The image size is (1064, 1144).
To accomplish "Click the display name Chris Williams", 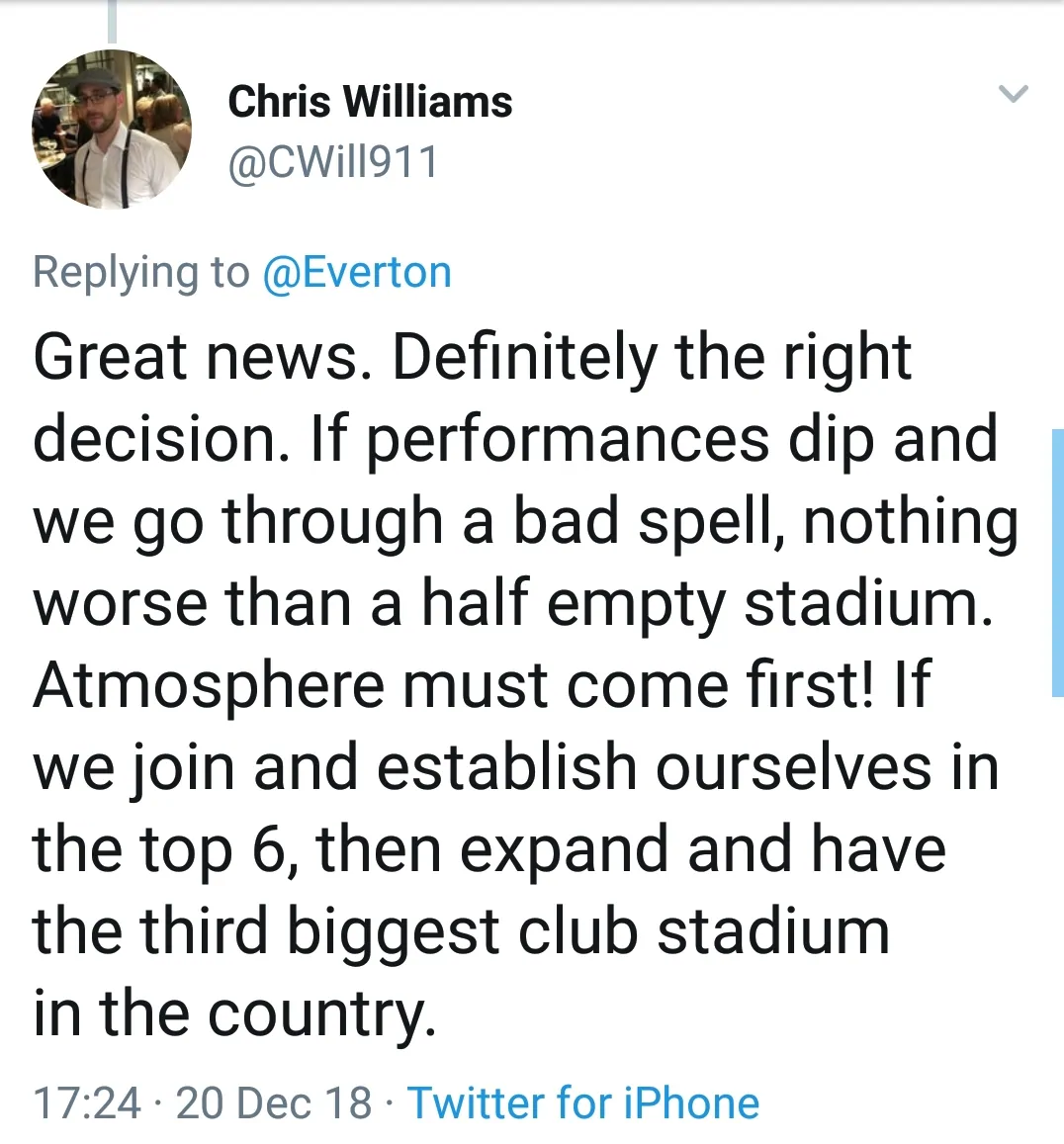I will click(x=370, y=102).
